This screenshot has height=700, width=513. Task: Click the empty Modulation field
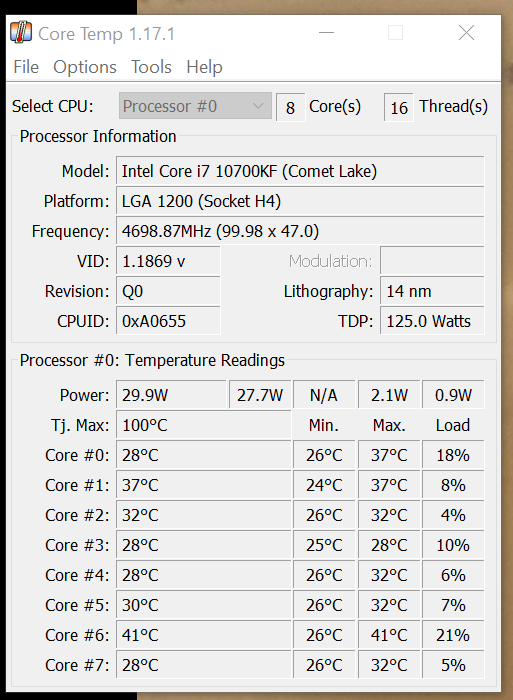432,261
